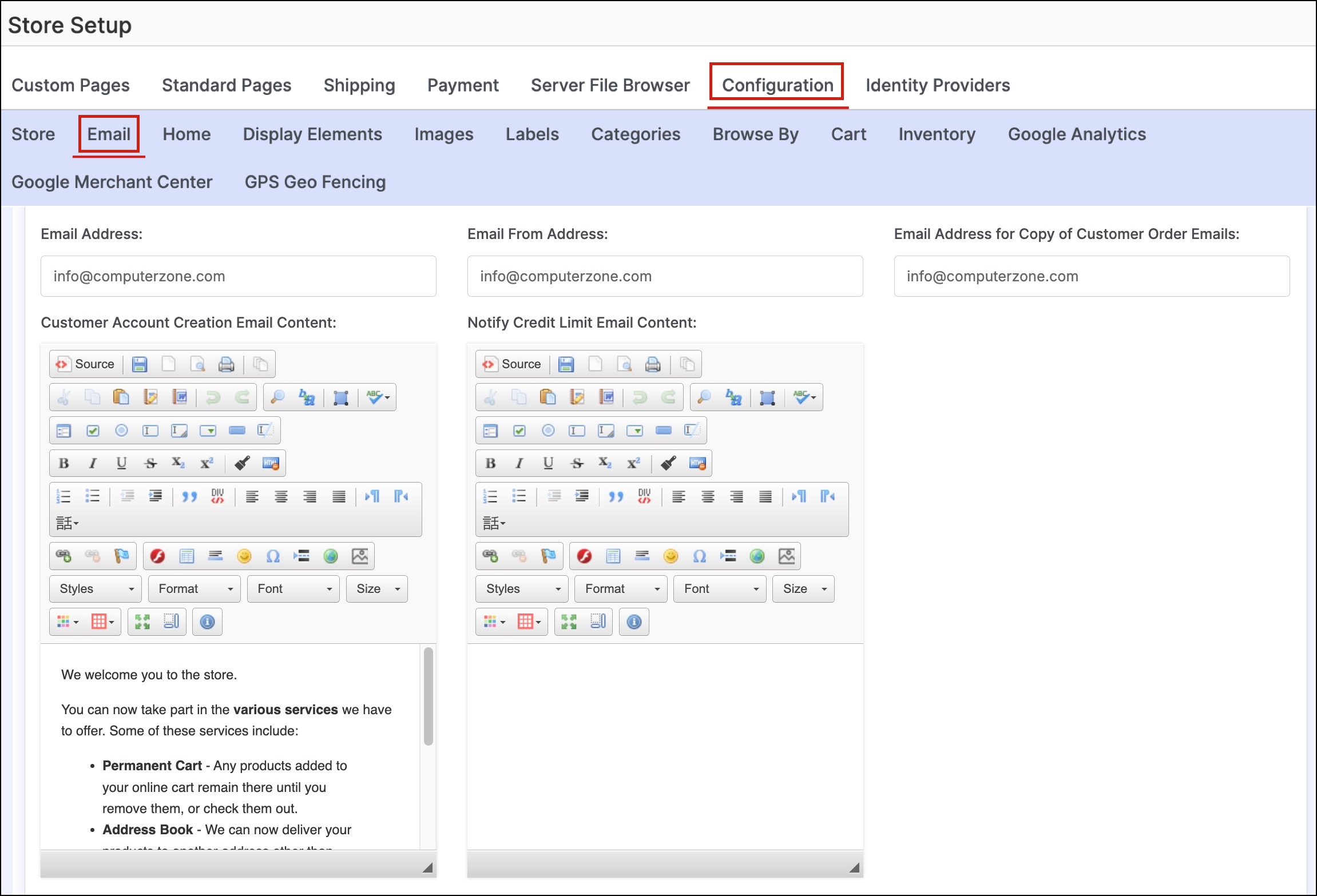Screen dimensions: 1317x896
Task: Click Find magnifier icon in right editor
Action: [x=704, y=397]
